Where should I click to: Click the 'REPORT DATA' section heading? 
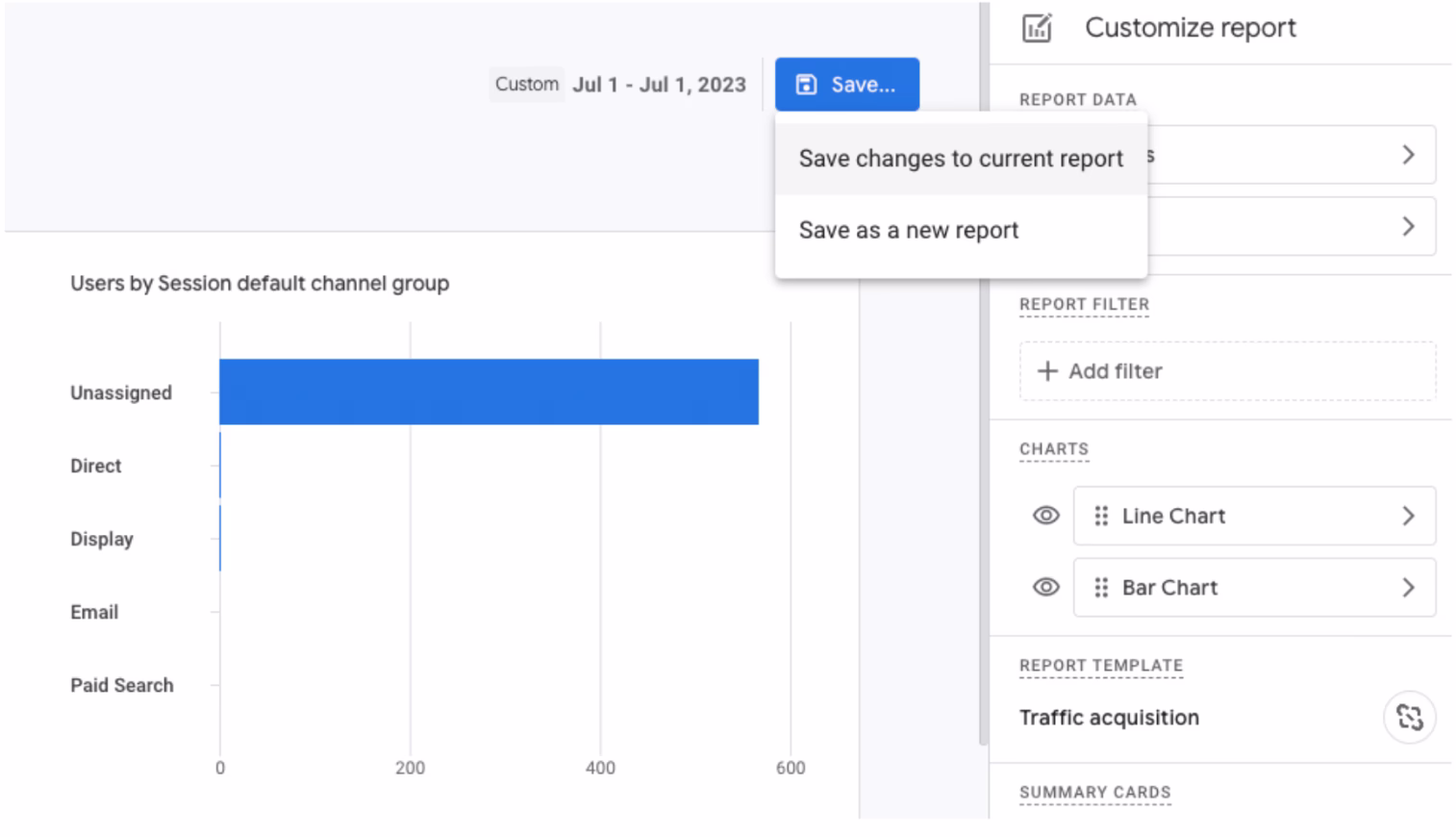point(1078,100)
